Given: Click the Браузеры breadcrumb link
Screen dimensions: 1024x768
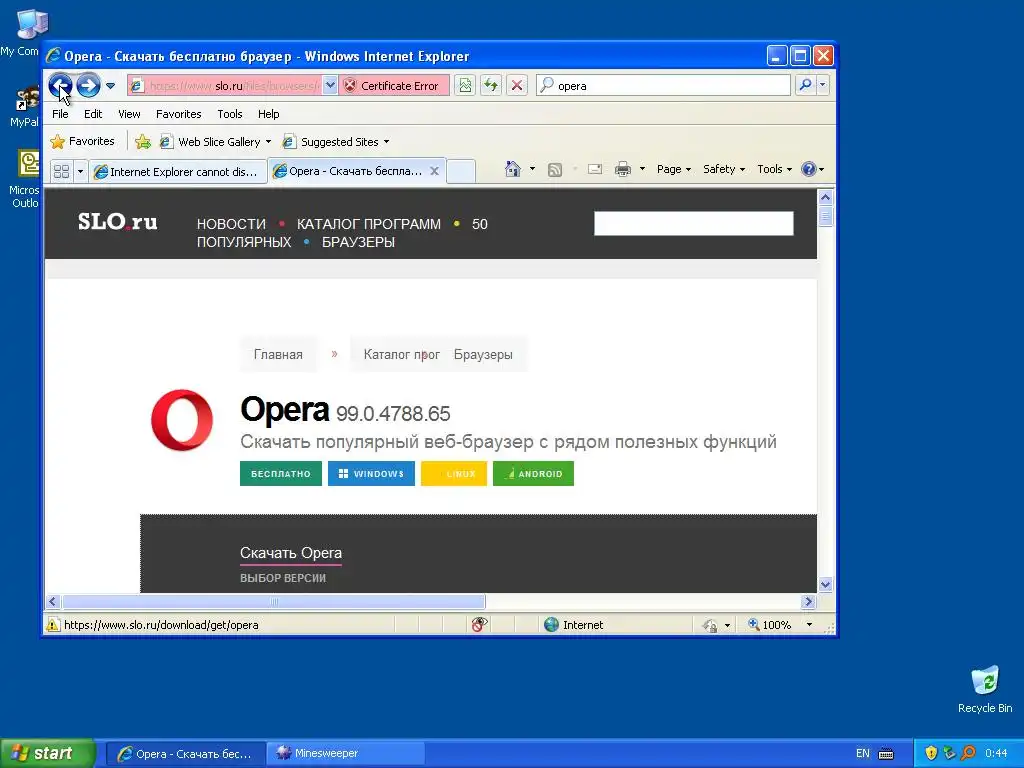Looking at the screenshot, I should click(483, 355).
